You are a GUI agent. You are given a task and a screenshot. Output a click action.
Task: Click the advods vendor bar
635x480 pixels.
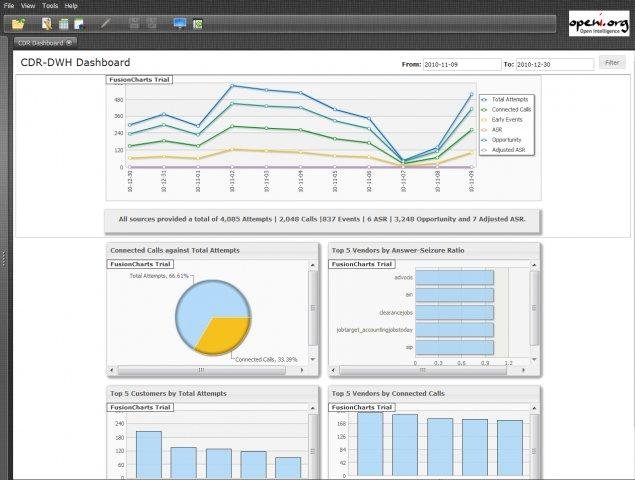pos(454,278)
